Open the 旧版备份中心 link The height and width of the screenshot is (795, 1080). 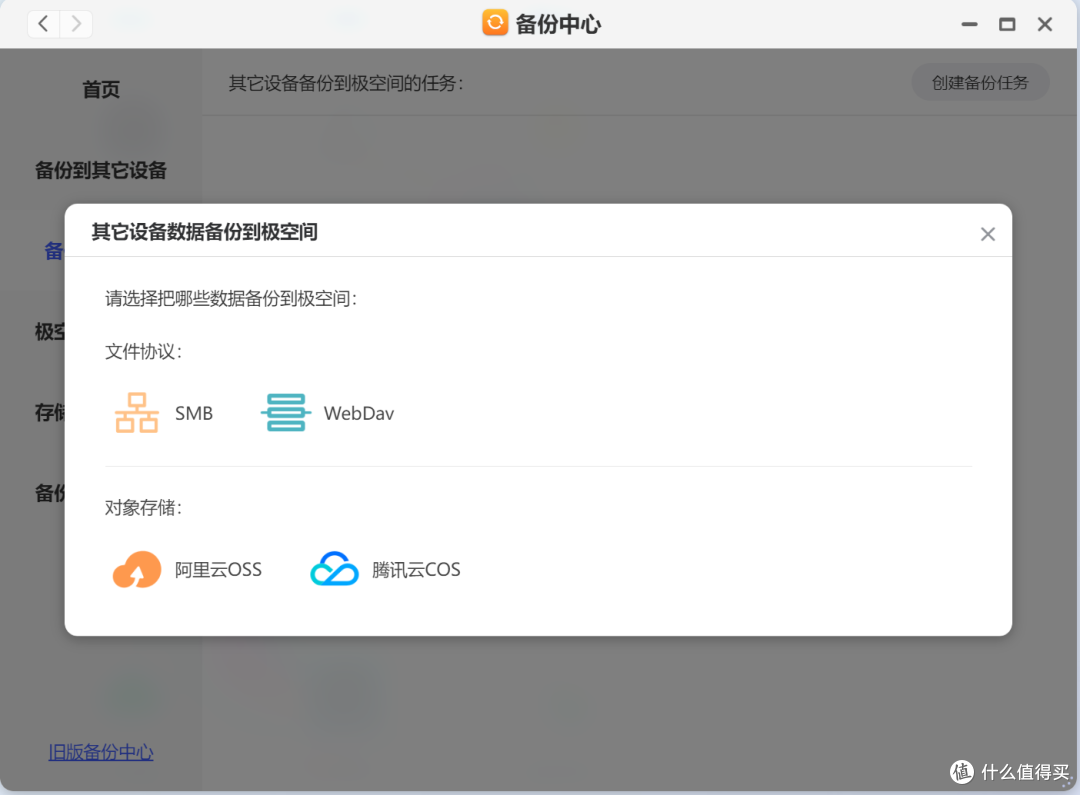coord(101,752)
